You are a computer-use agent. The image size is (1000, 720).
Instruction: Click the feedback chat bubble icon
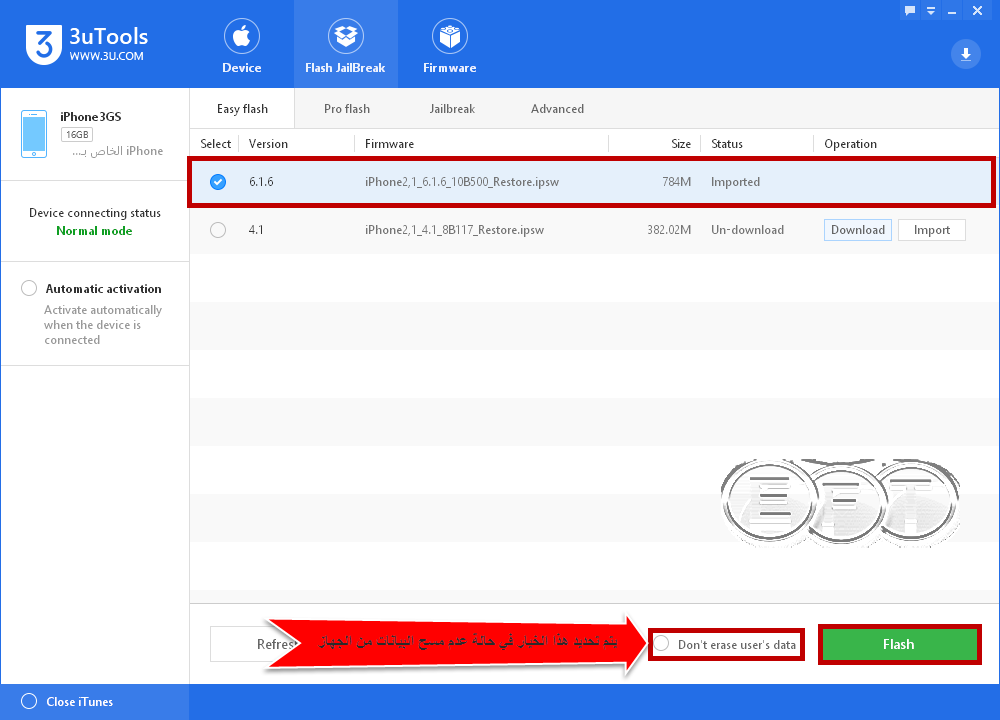coord(910,11)
